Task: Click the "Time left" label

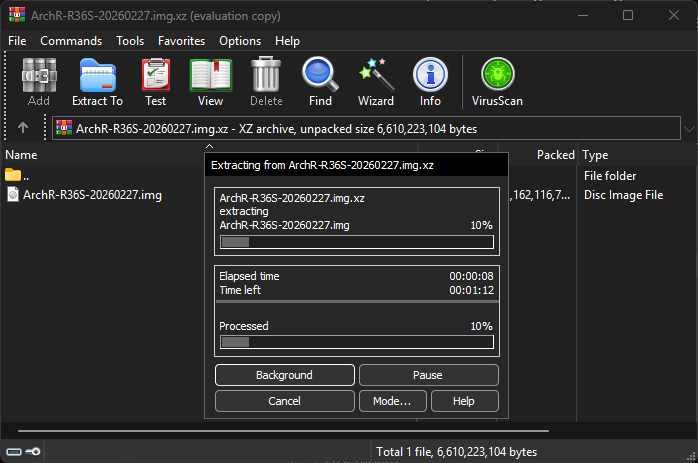Action: 240,290
